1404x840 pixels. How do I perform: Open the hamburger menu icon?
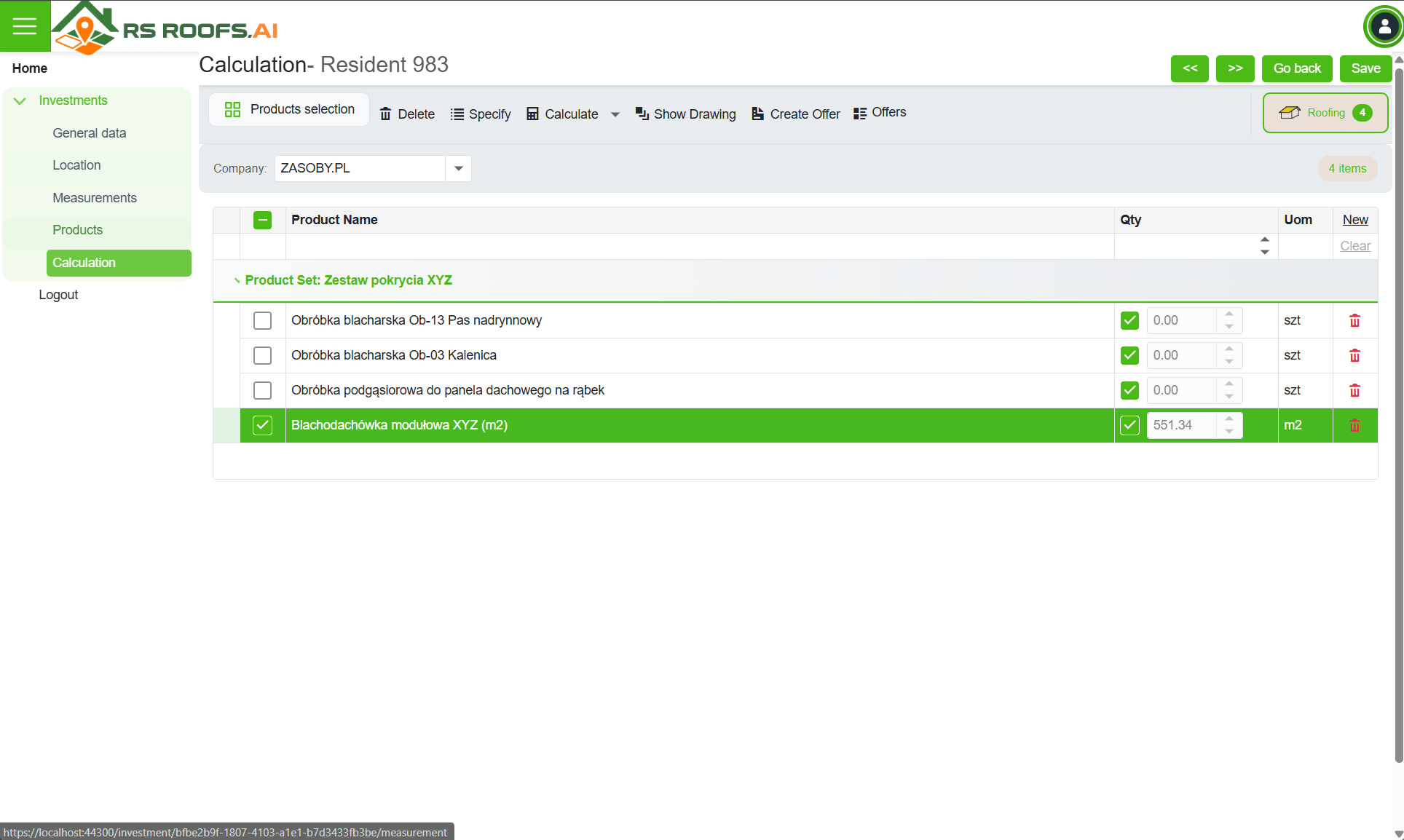point(25,26)
